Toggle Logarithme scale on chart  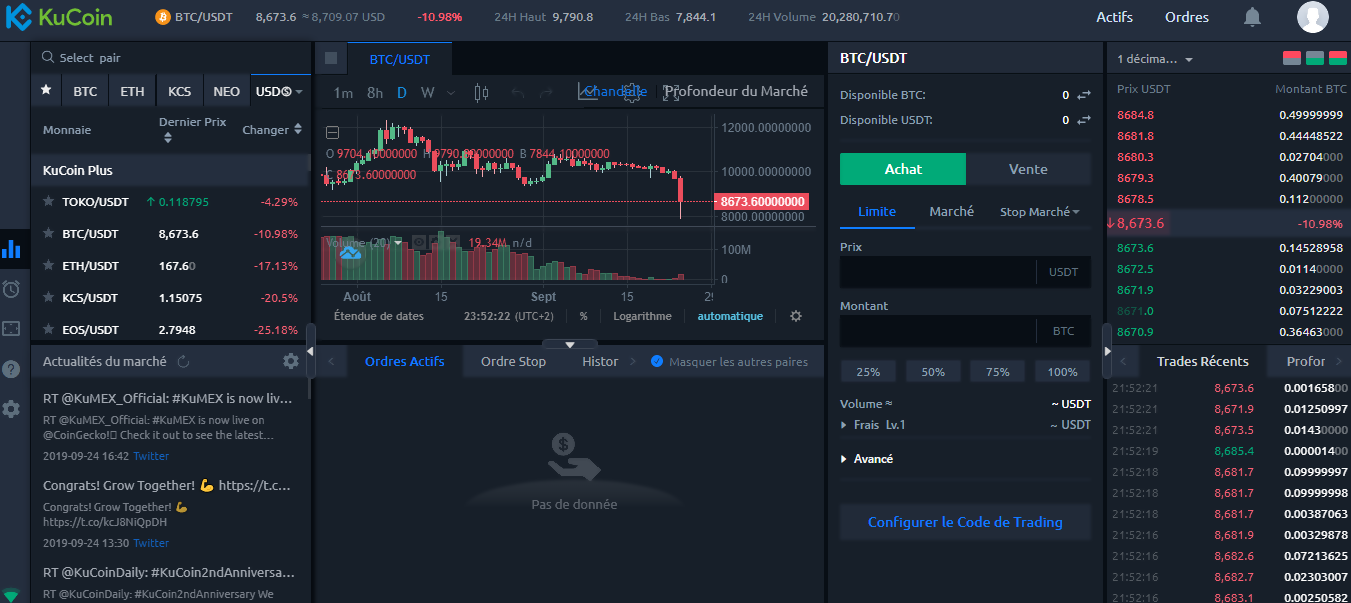coord(643,316)
